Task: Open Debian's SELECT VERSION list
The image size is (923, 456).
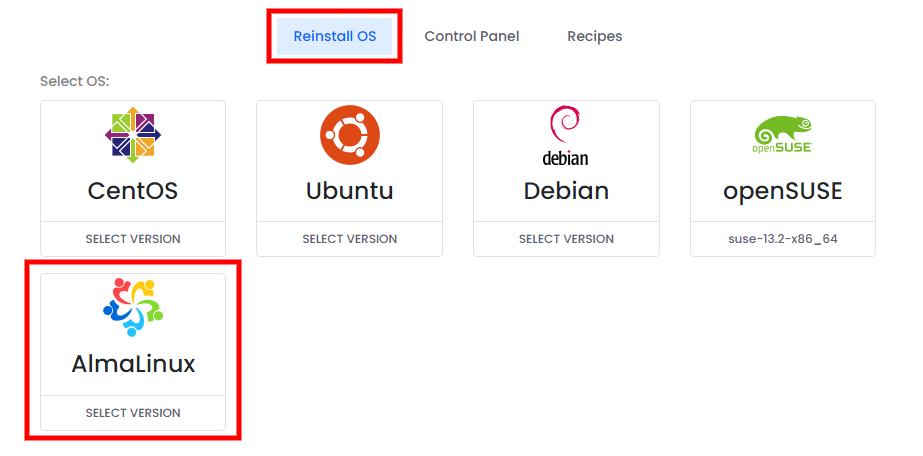Action: (566, 239)
